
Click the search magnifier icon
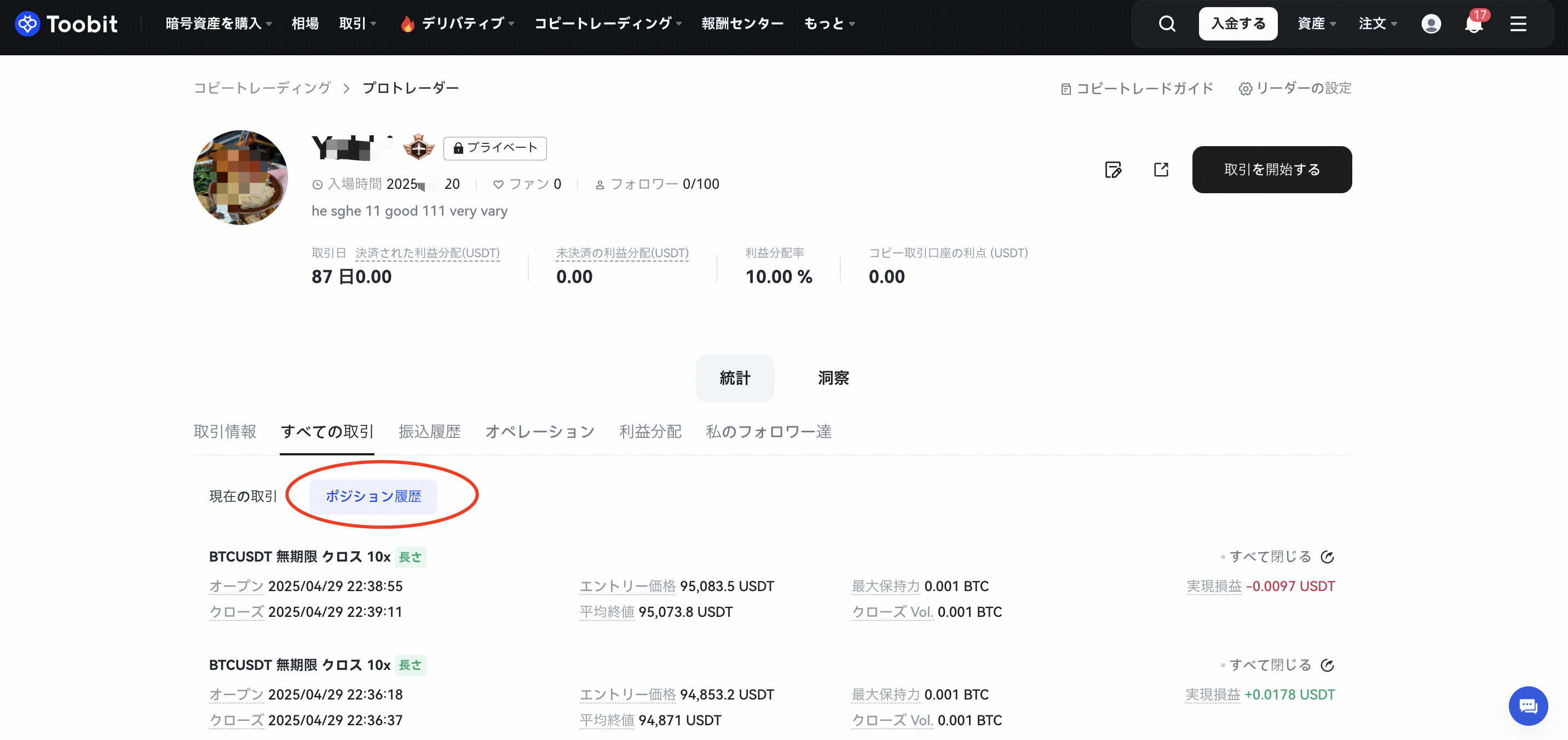point(1166,24)
